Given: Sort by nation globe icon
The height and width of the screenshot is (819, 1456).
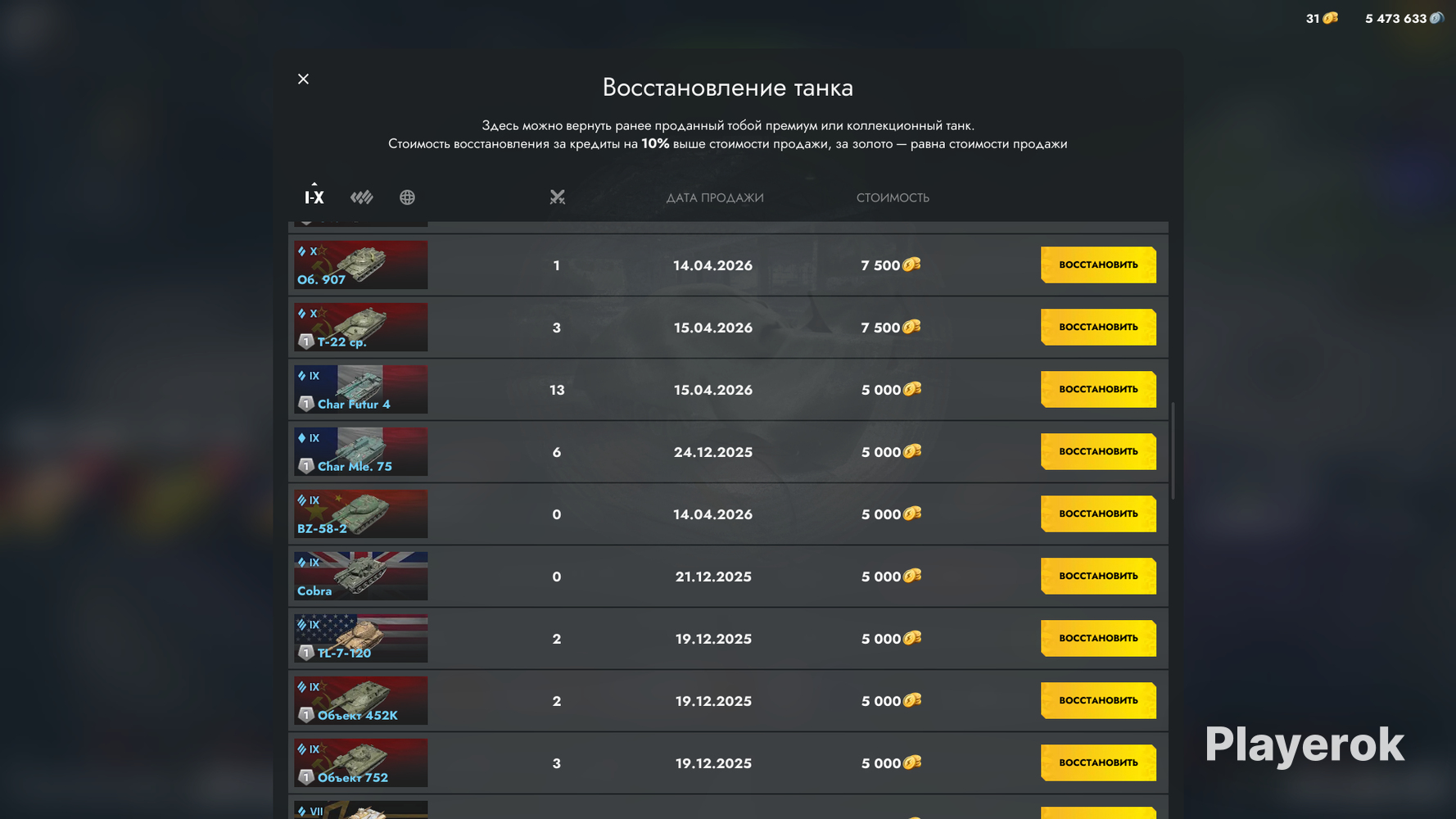Looking at the screenshot, I should click(407, 197).
